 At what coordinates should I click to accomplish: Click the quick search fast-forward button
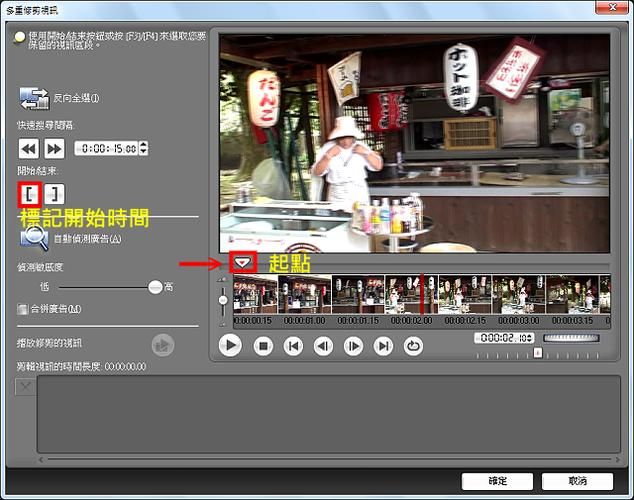click(x=53, y=148)
